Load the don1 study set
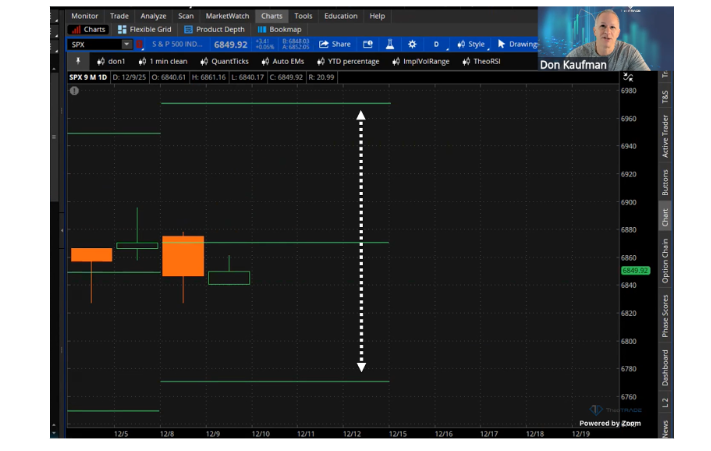 [x=111, y=61]
